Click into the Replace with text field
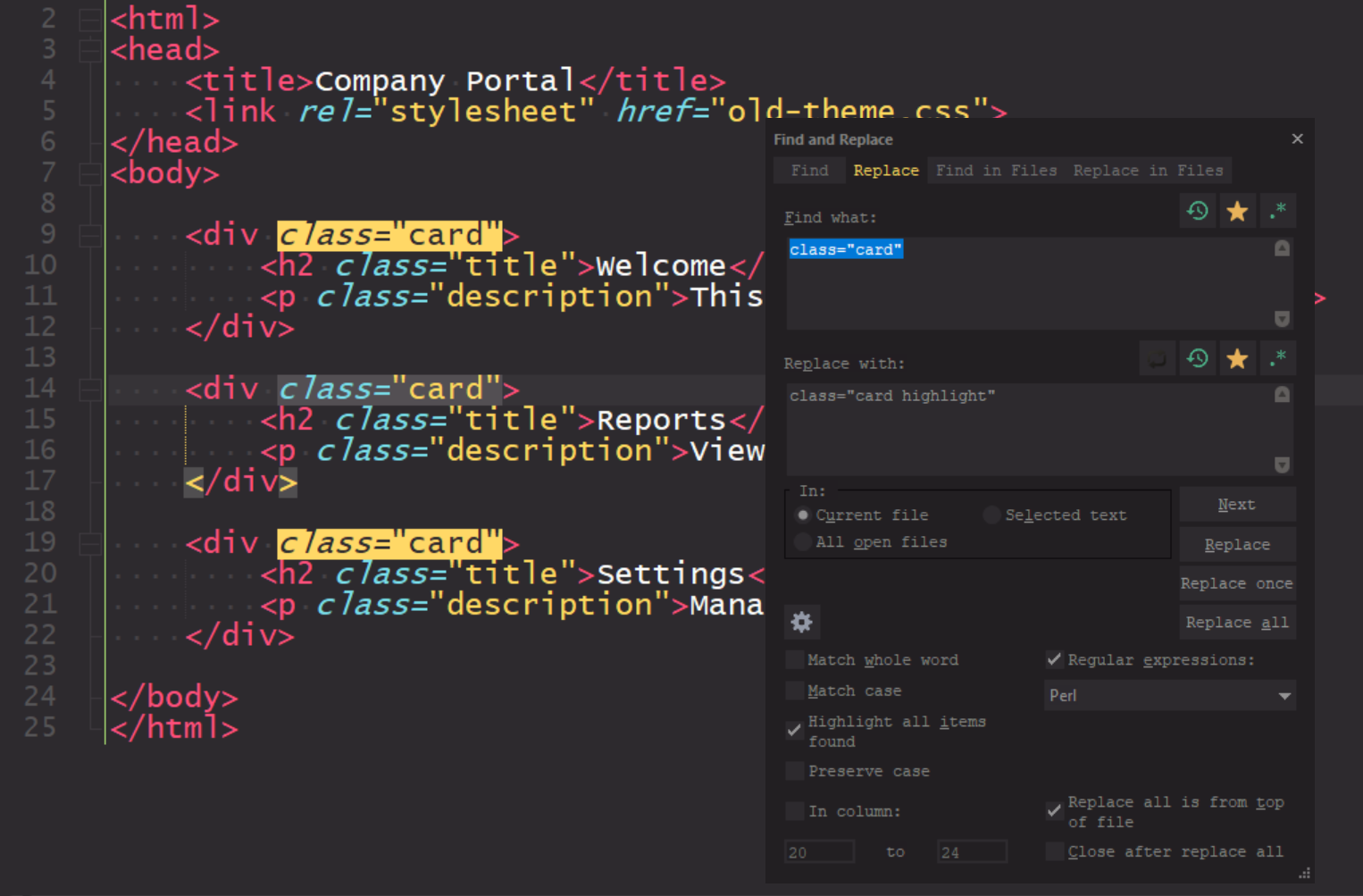This screenshot has width=1363, height=896. 1027,429
